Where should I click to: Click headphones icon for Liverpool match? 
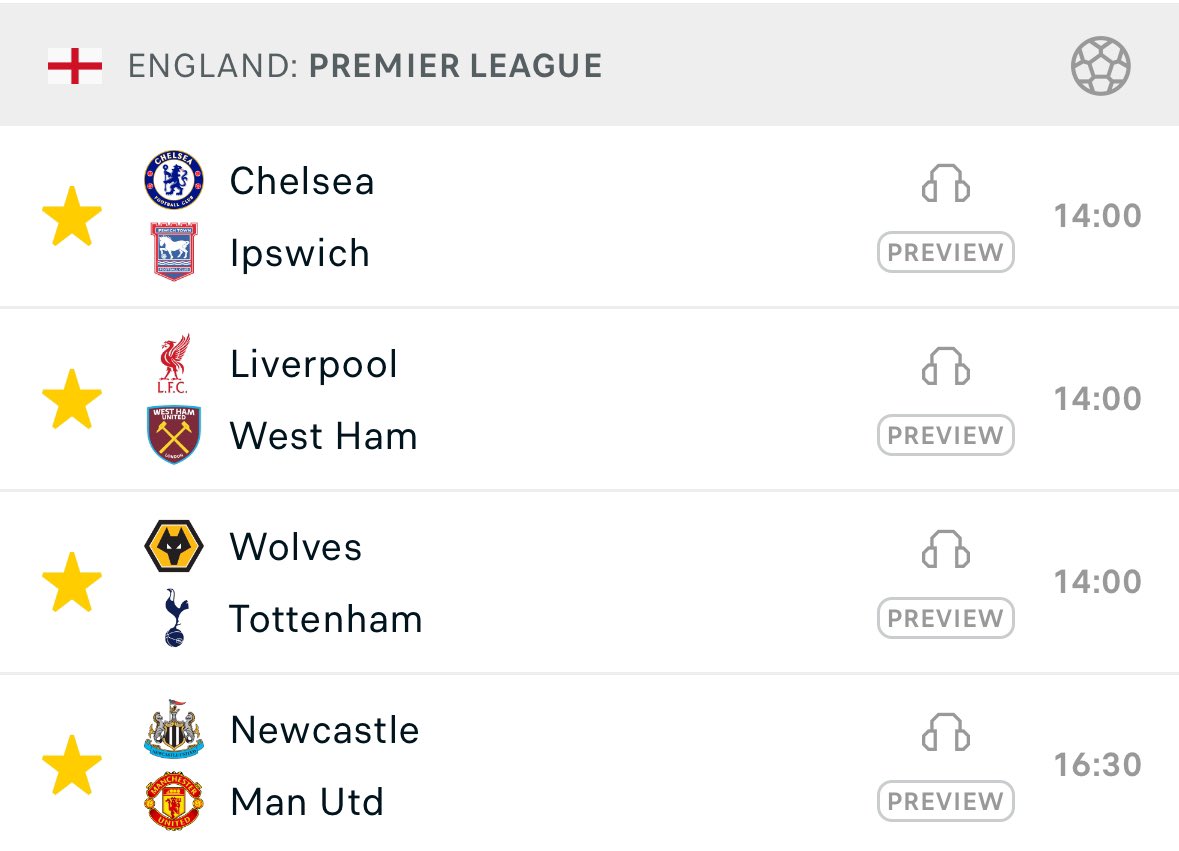tap(946, 366)
